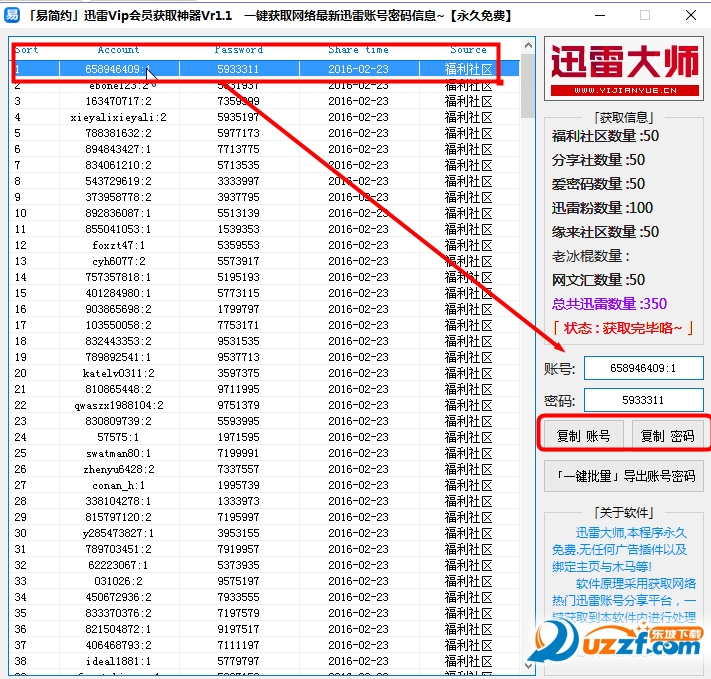Click the Source column header

pyautogui.click(x=468, y=49)
